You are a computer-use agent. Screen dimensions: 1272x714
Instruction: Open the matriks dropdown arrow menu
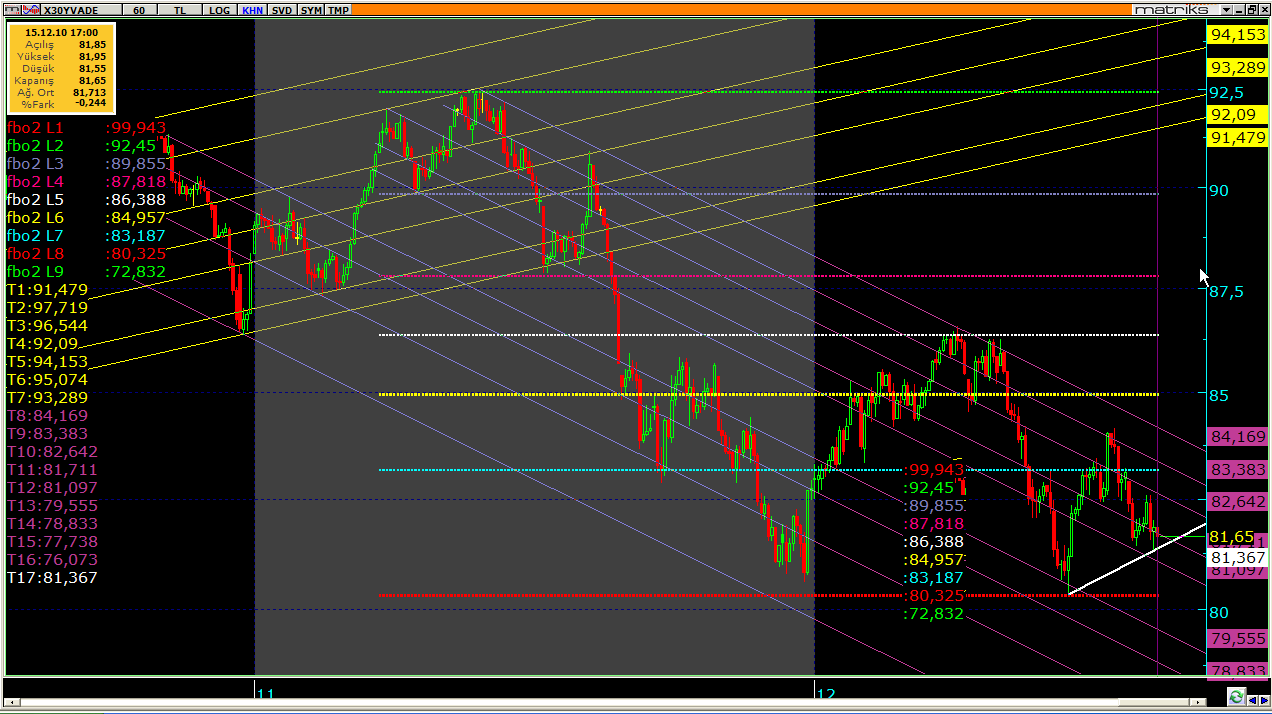(1225, 9)
